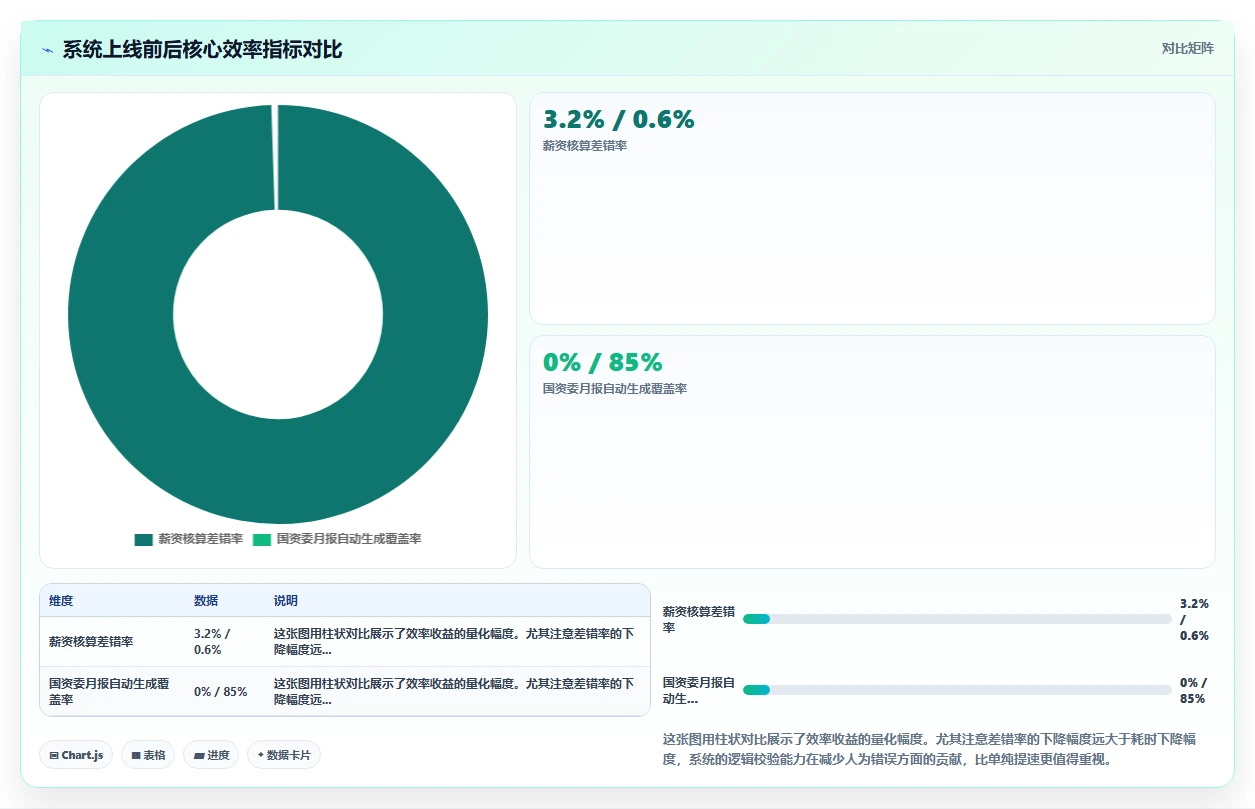Click the explanatory paragraph under the progress bars
The height and width of the screenshot is (809, 1255).
point(930,749)
